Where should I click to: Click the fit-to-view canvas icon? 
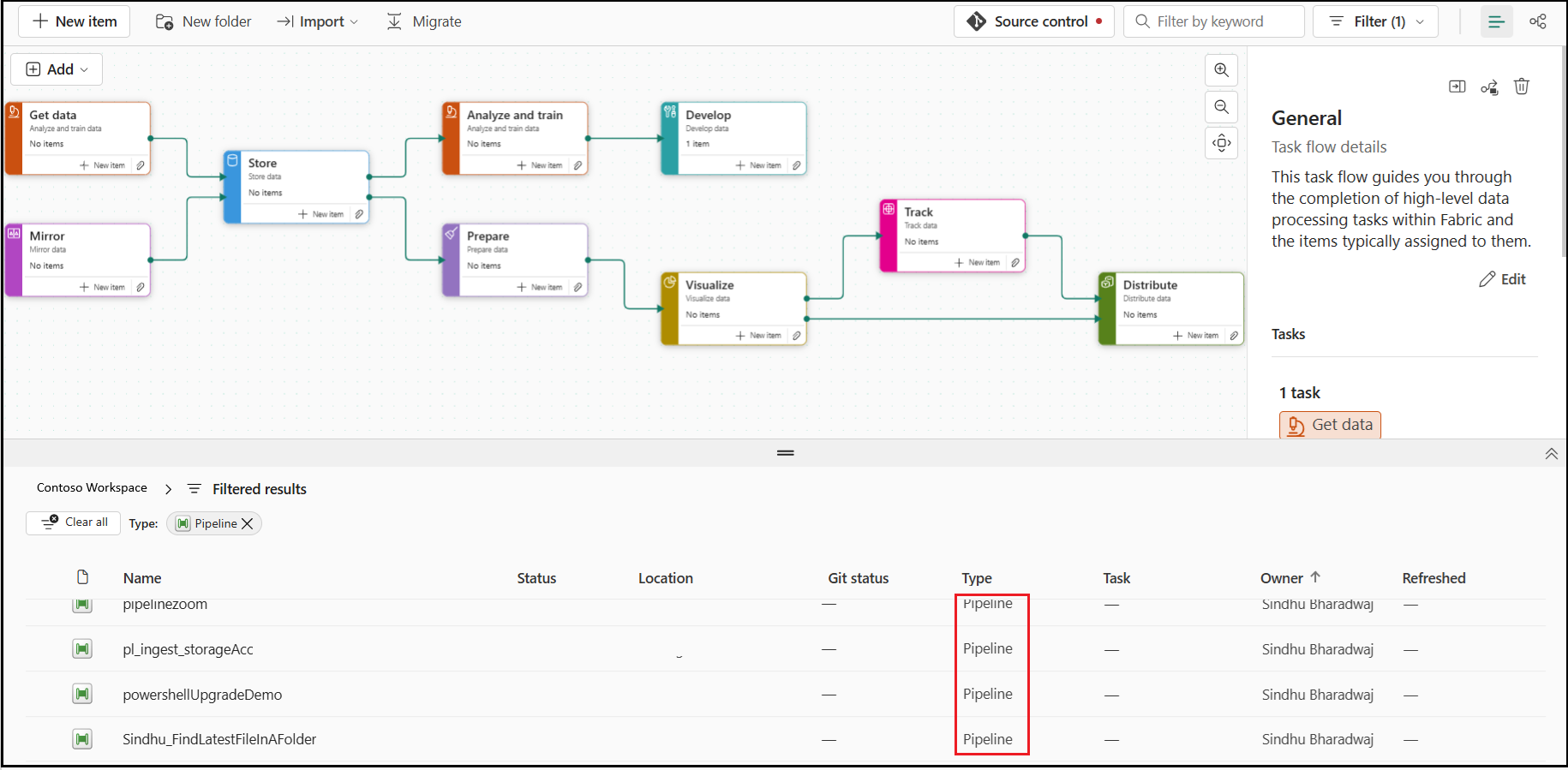pyautogui.click(x=1221, y=143)
